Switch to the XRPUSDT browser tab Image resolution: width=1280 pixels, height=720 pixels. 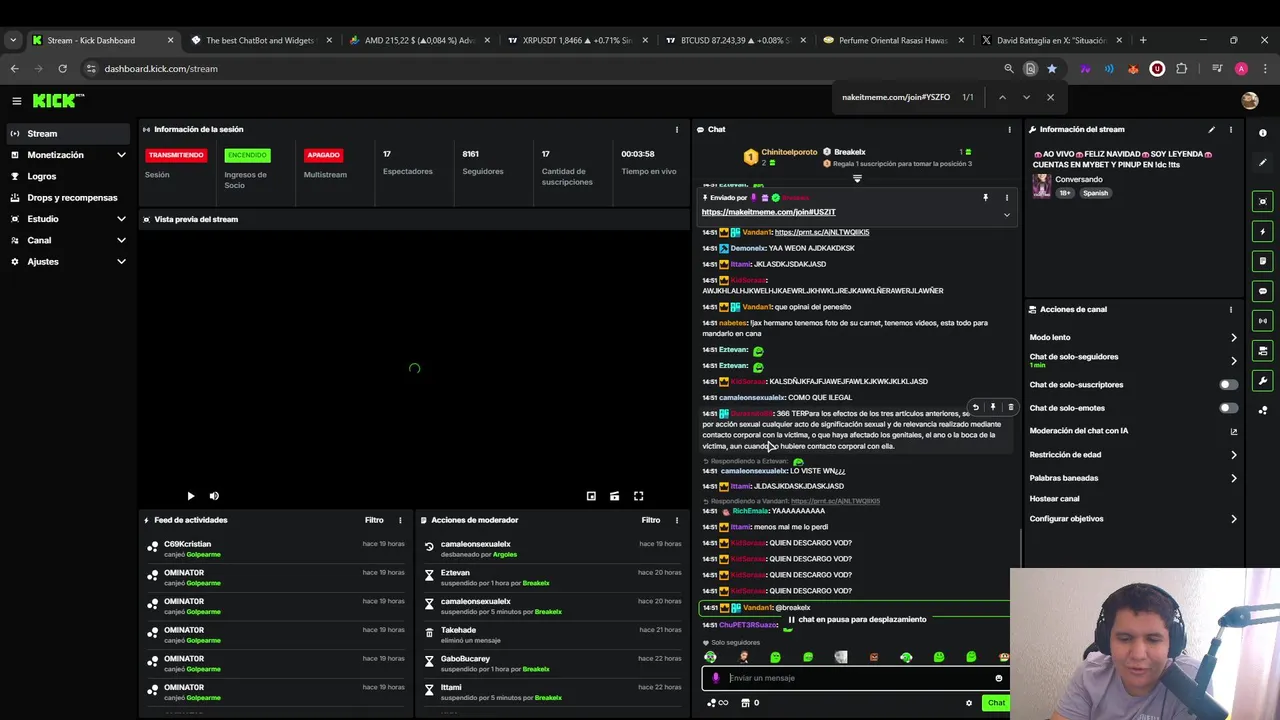pyautogui.click(x=577, y=41)
